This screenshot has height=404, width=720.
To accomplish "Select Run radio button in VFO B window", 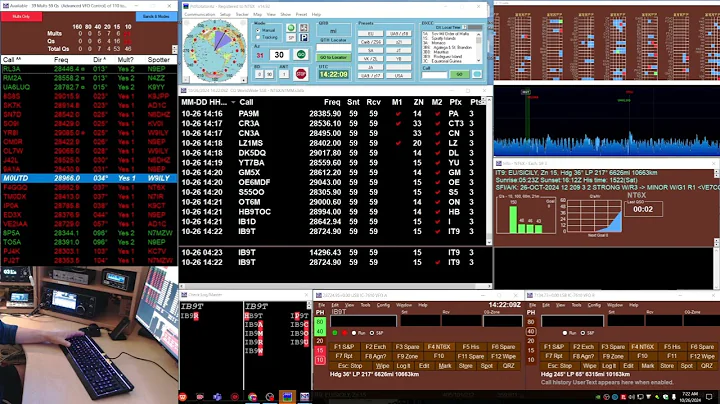I will [x=565, y=333].
